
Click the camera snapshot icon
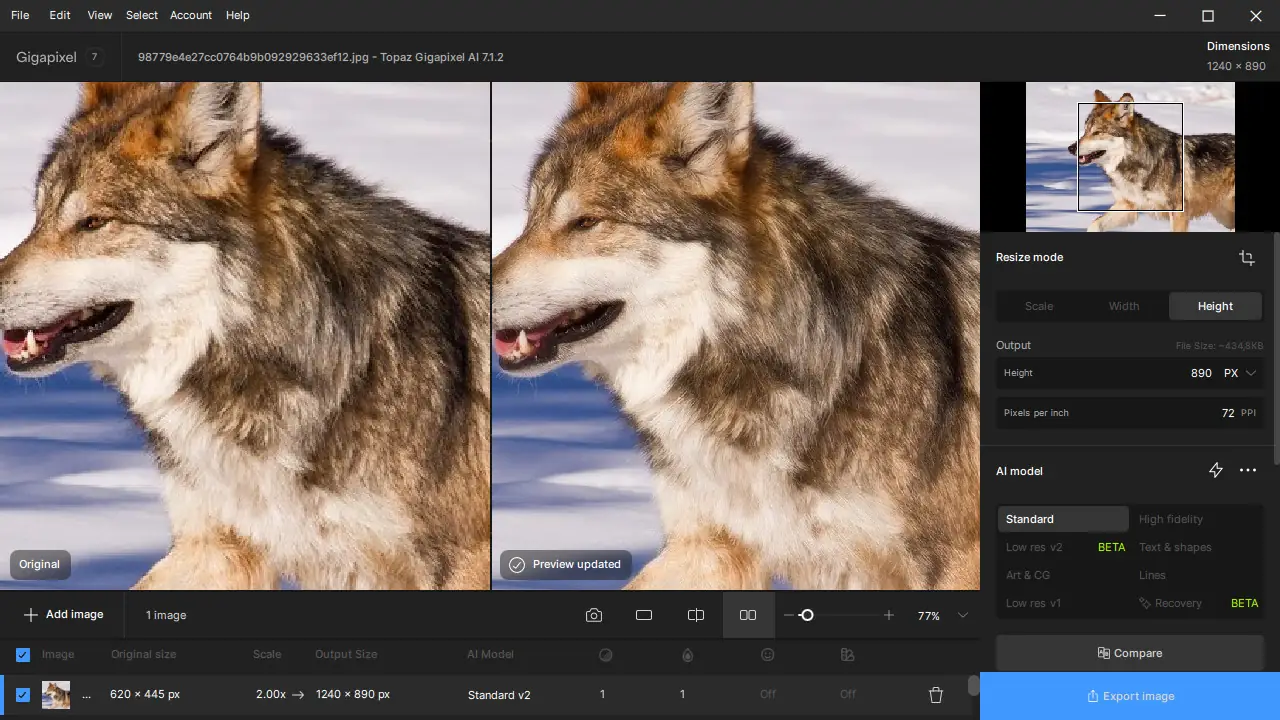(x=594, y=615)
